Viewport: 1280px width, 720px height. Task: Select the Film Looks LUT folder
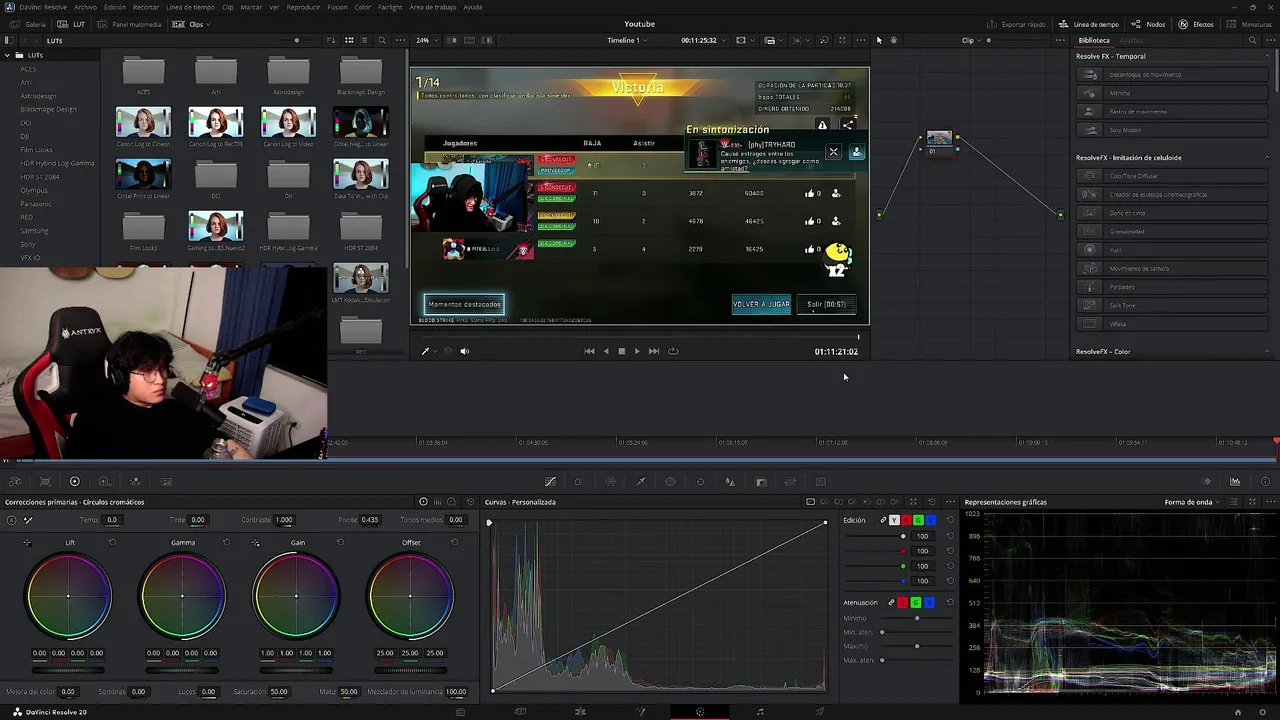pyautogui.click(x=36, y=150)
